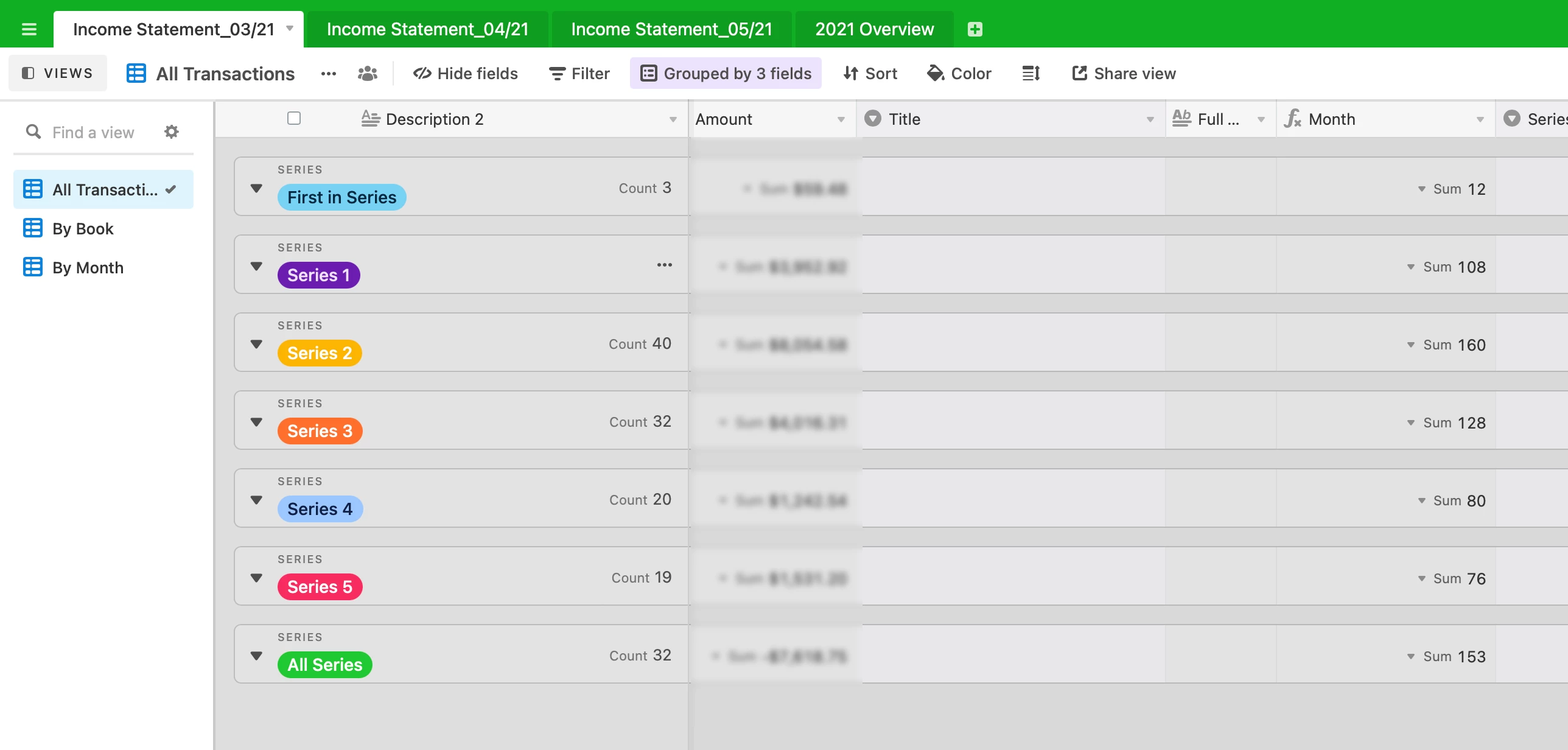Viewport: 1568px width, 750px height.
Task: Open the By Month view
Action: coord(103,267)
